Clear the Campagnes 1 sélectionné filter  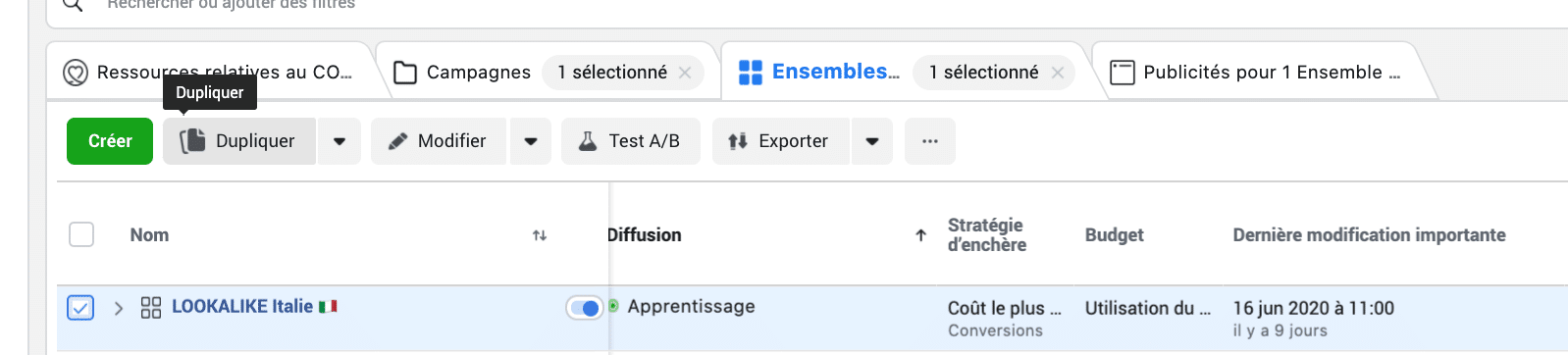(x=685, y=73)
